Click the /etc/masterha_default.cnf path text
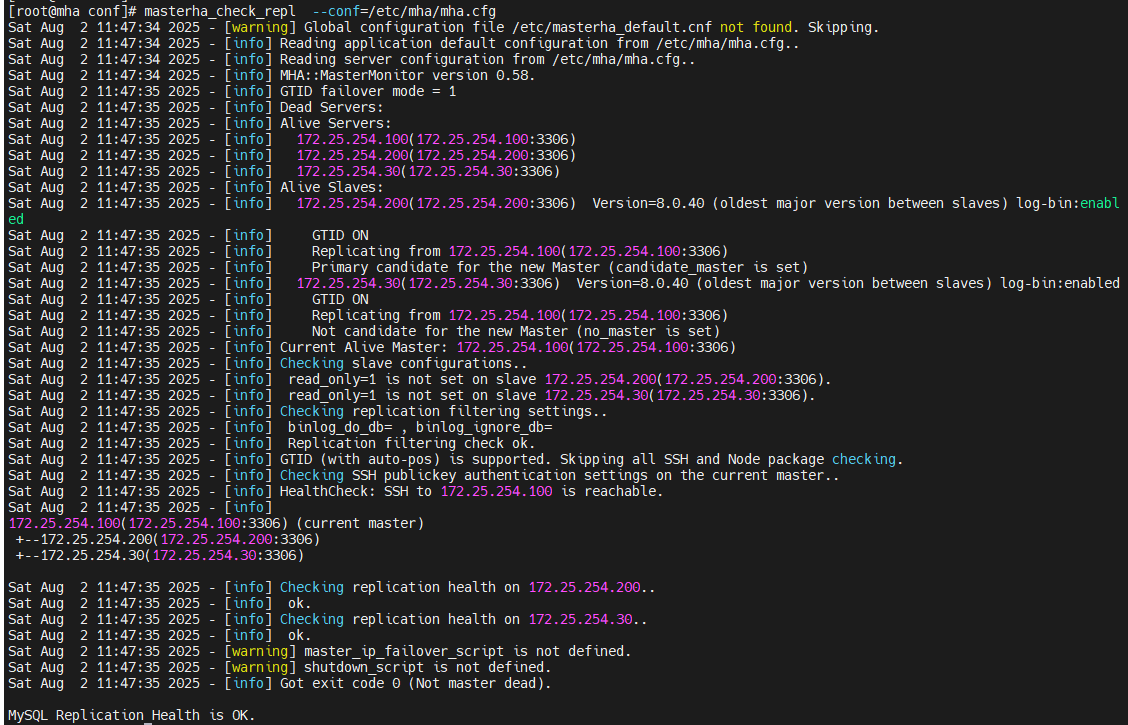Image resolution: width=1128 pixels, height=725 pixels. coord(611,27)
